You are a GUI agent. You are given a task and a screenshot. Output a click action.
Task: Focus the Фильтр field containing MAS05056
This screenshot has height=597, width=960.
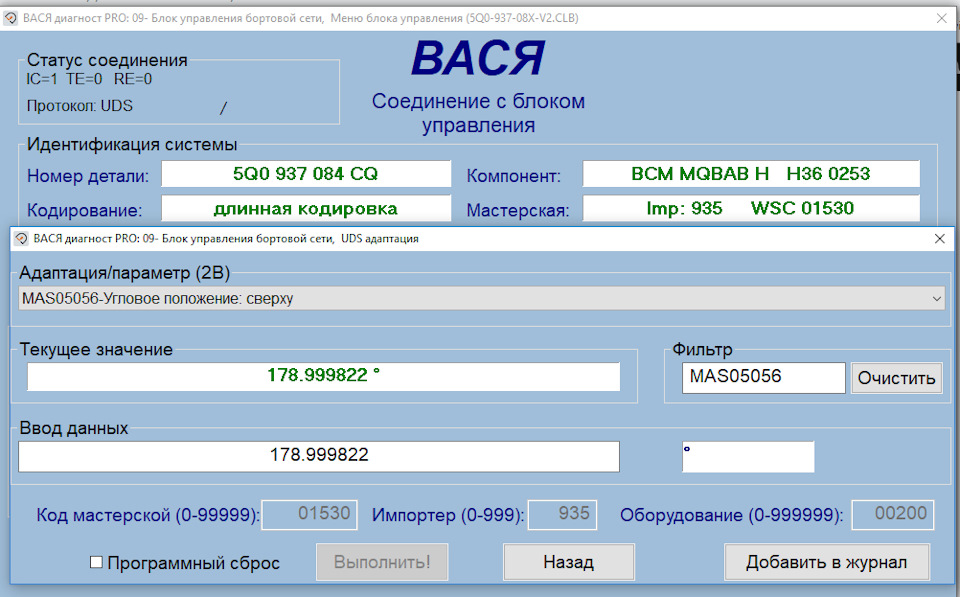point(763,377)
